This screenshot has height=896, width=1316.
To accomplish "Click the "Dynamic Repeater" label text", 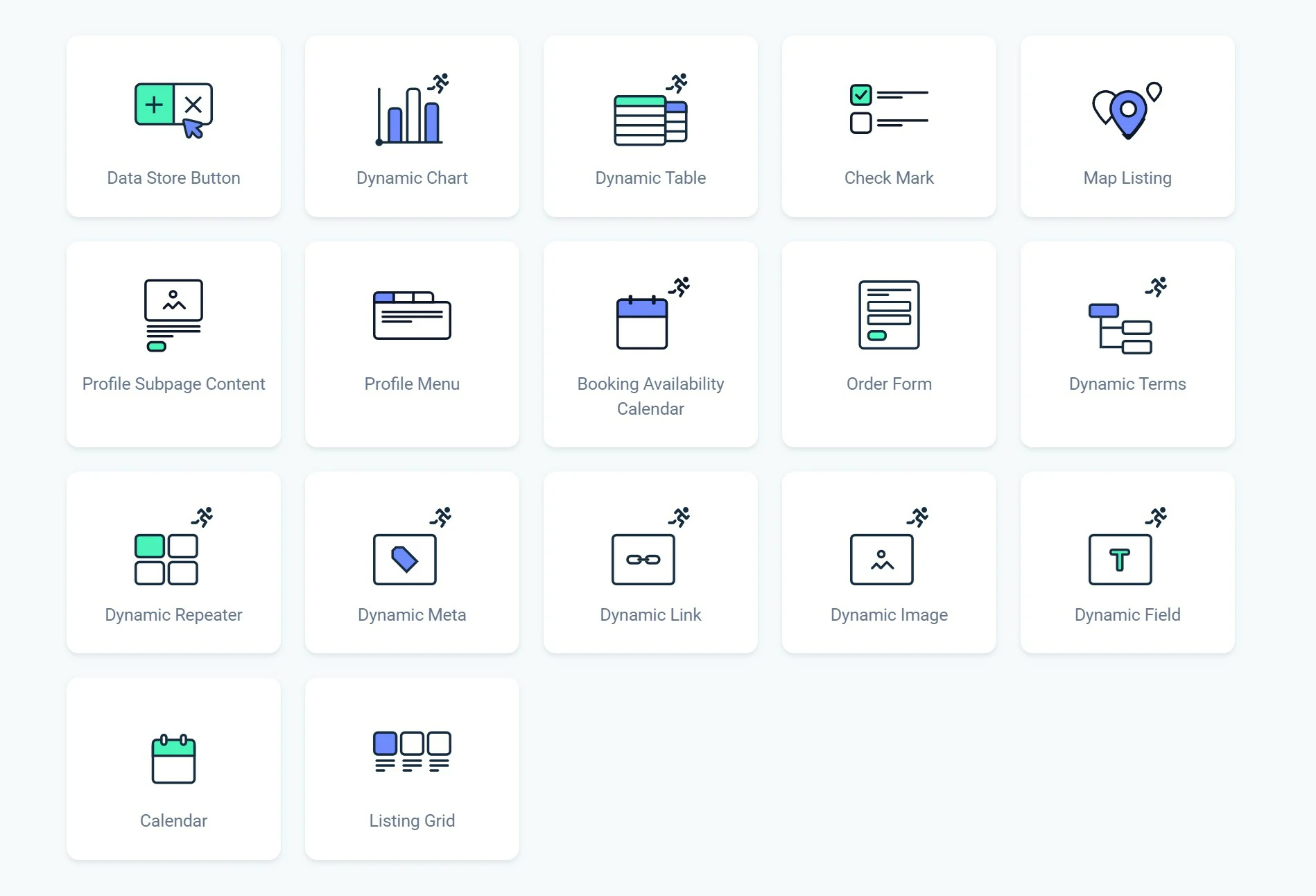I will click(x=173, y=615).
